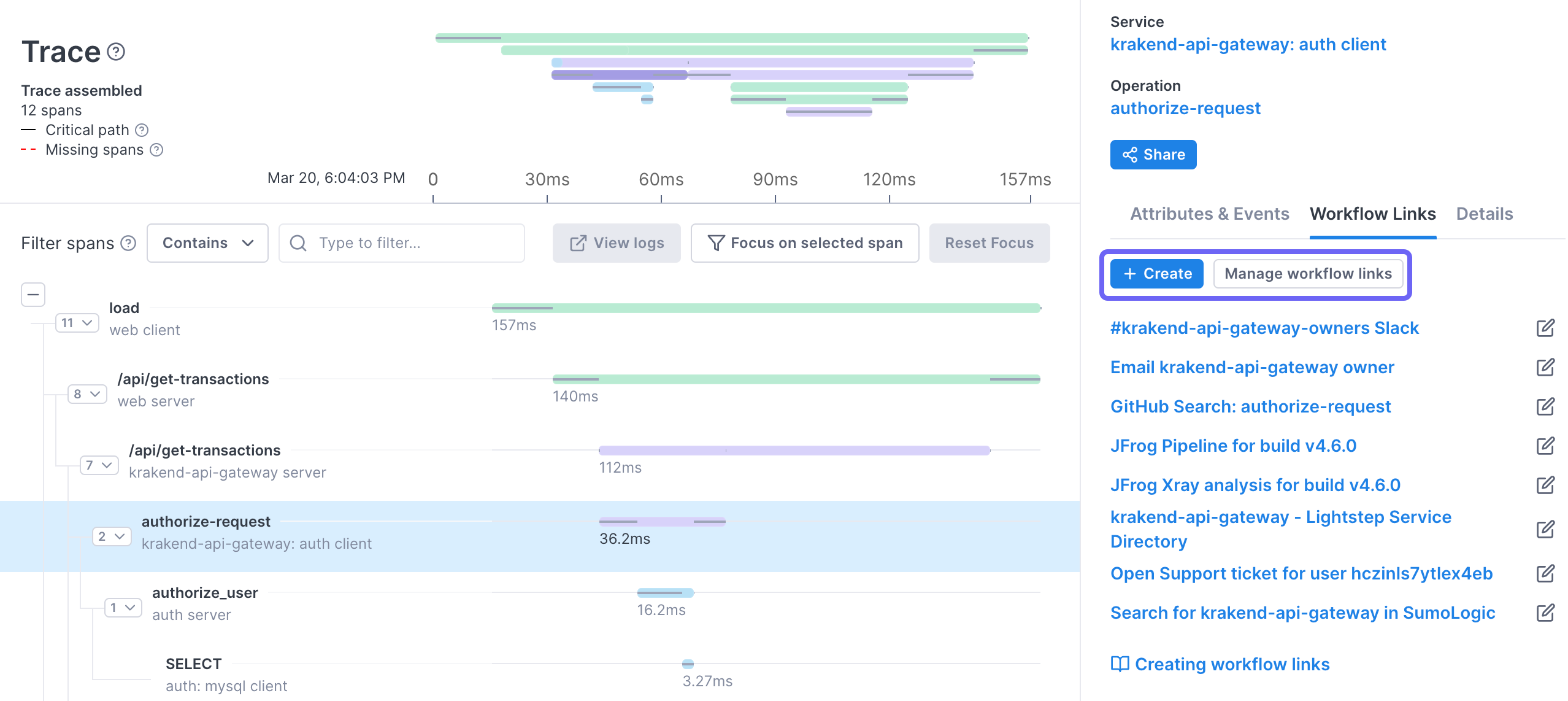Image resolution: width=1568 pixels, height=701 pixels.
Task: Click the Missing spans help icon
Action: tap(156, 150)
